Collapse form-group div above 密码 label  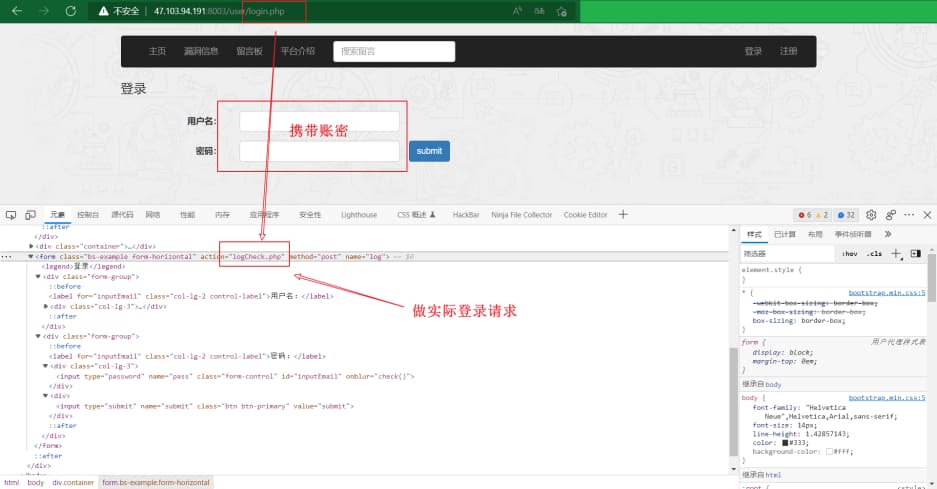tap(38, 336)
